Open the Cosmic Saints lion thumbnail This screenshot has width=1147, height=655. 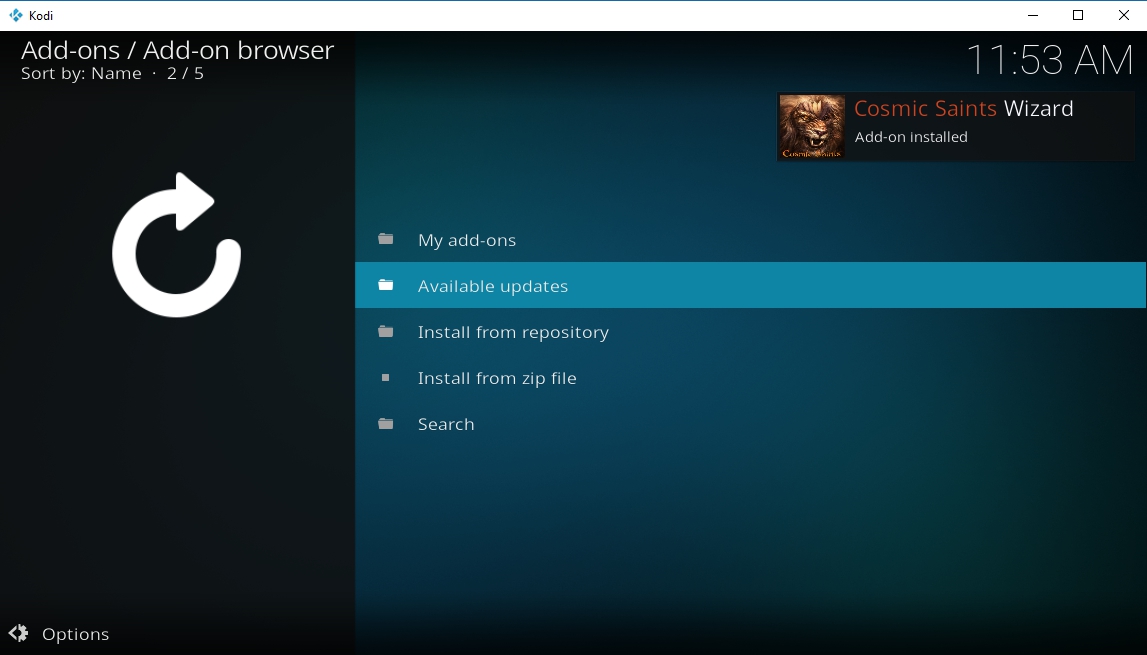[x=811, y=126]
